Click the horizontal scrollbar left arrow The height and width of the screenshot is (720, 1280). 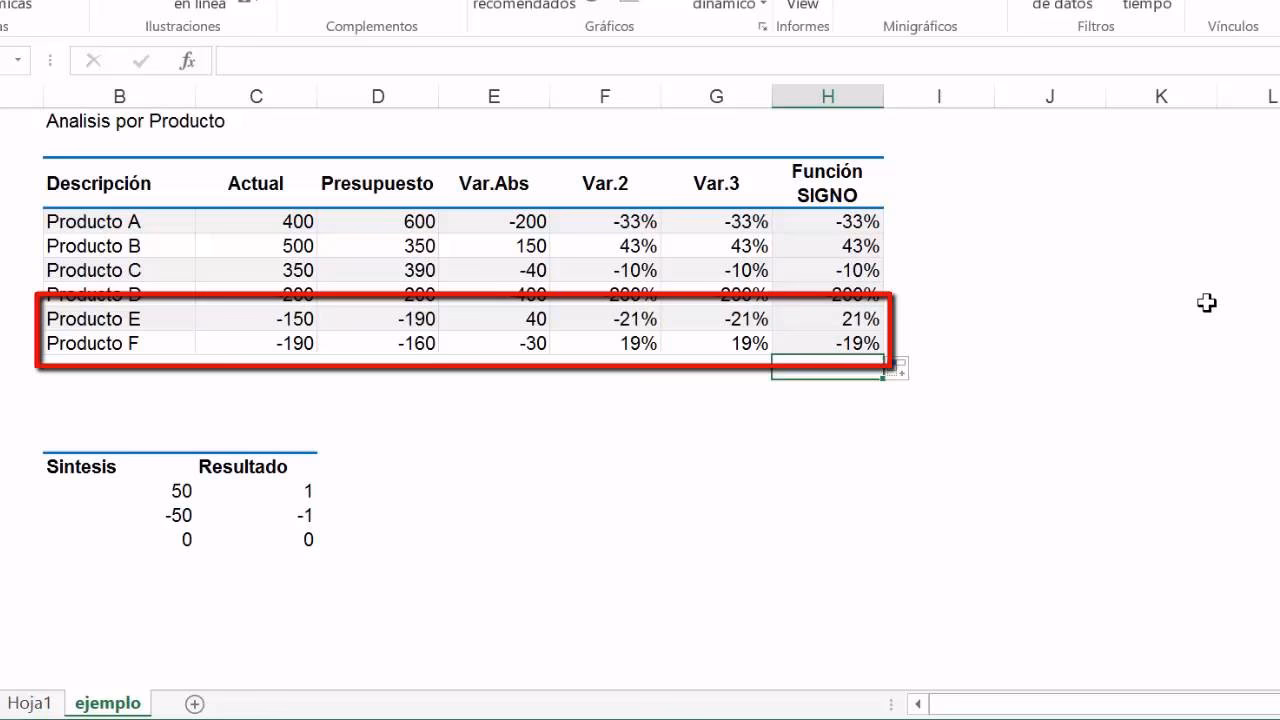pyautogui.click(x=918, y=704)
